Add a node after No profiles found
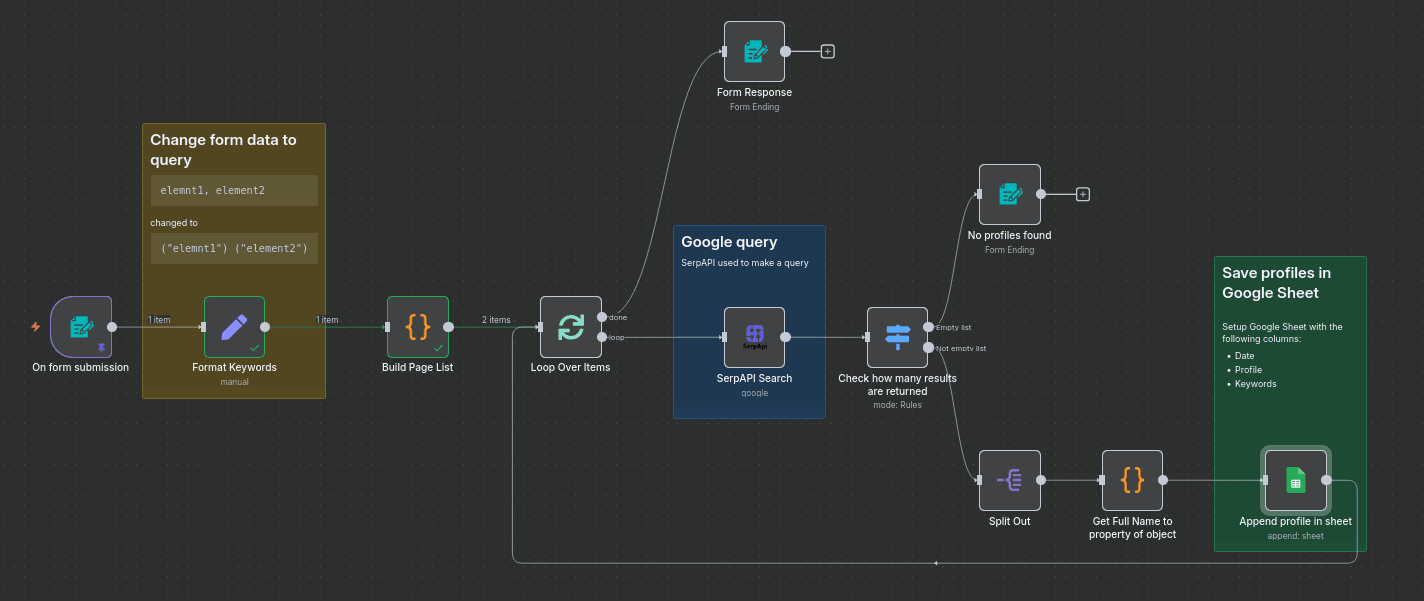 (1082, 194)
